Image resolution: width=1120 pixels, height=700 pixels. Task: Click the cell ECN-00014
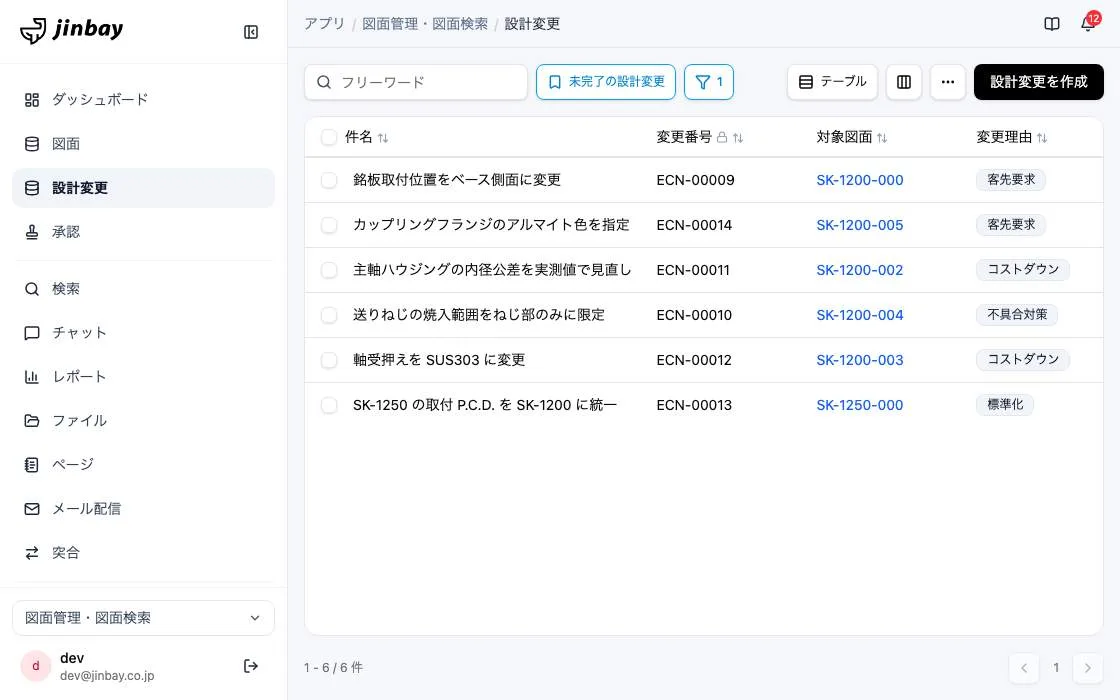click(x=694, y=225)
